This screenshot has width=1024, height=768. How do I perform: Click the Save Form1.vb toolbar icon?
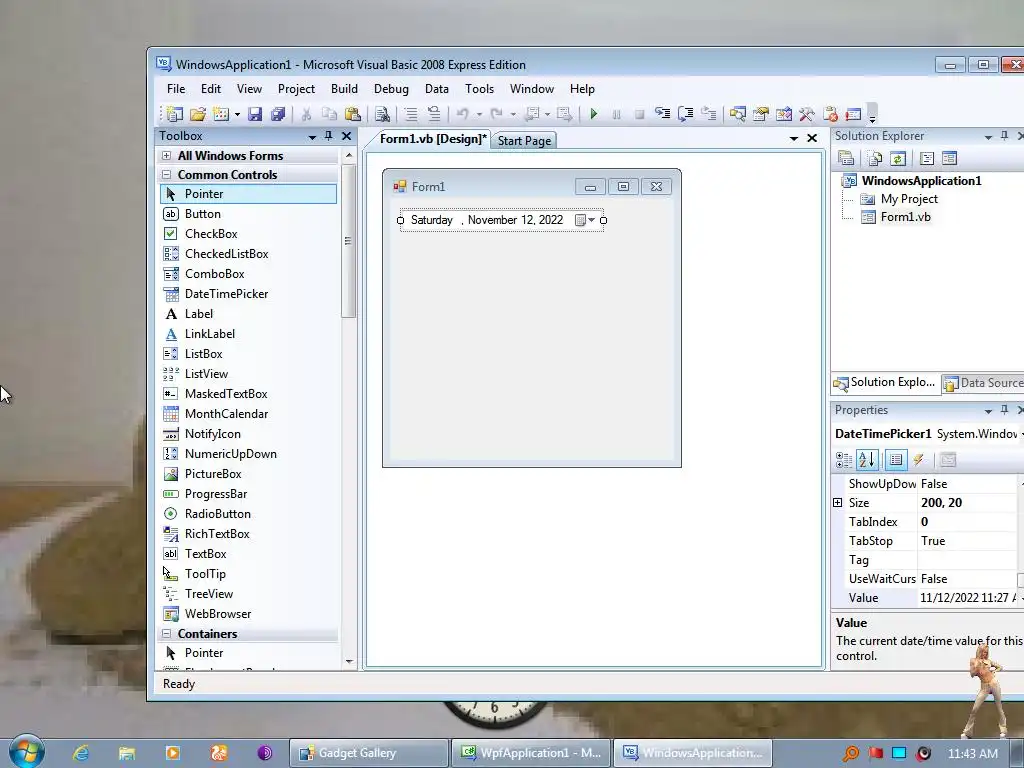tap(255, 114)
